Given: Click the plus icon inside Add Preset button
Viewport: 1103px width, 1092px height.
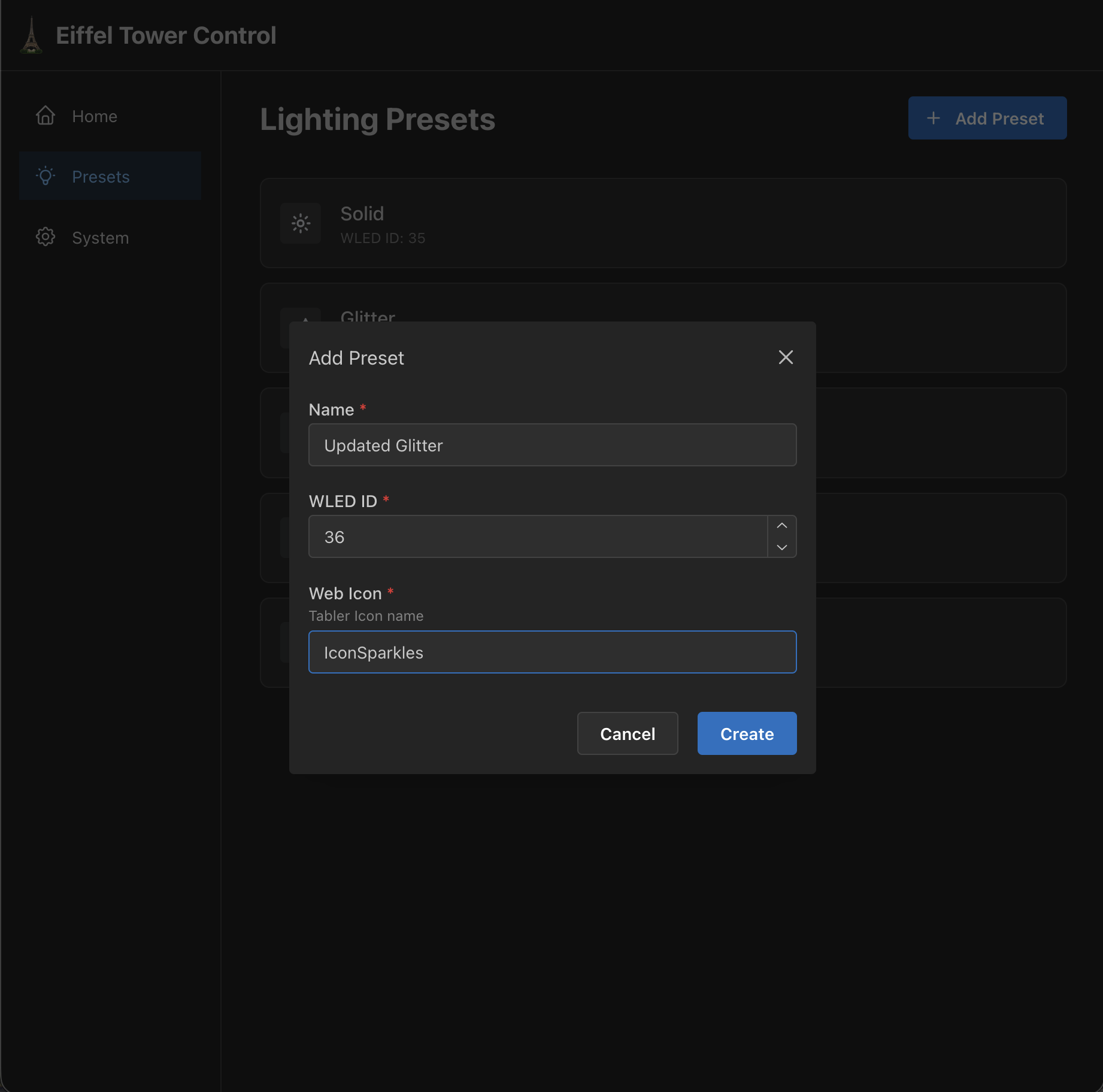Looking at the screenshot, I should pyautogui.click(x=933, y=118).
